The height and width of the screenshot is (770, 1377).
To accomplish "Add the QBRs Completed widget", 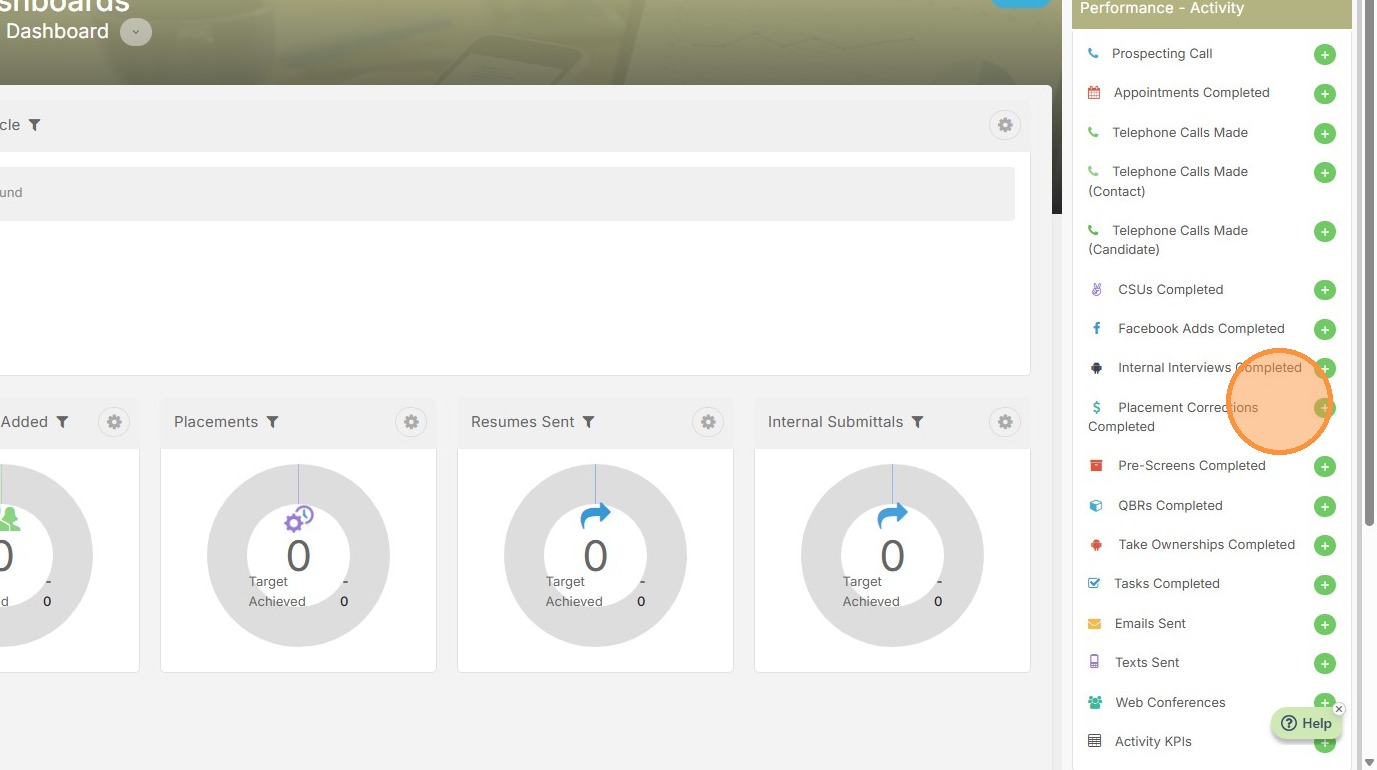I will tap(1324, 507).
